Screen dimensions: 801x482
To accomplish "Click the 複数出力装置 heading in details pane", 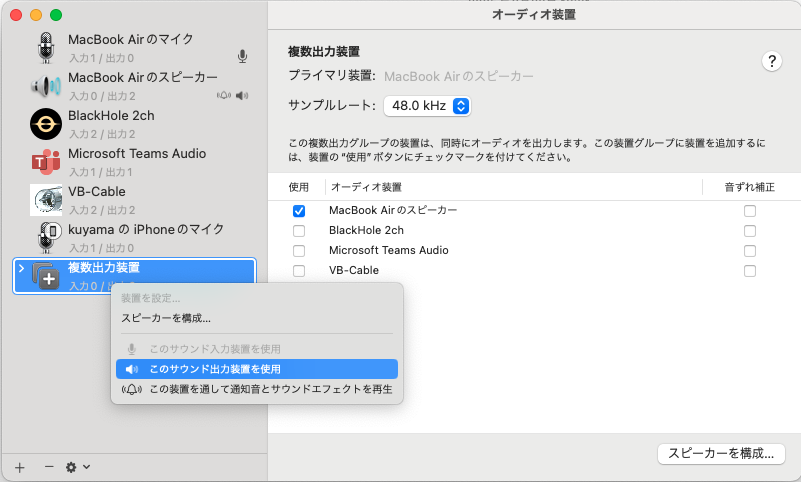I will pyautogui.click(x=324, y=52).
